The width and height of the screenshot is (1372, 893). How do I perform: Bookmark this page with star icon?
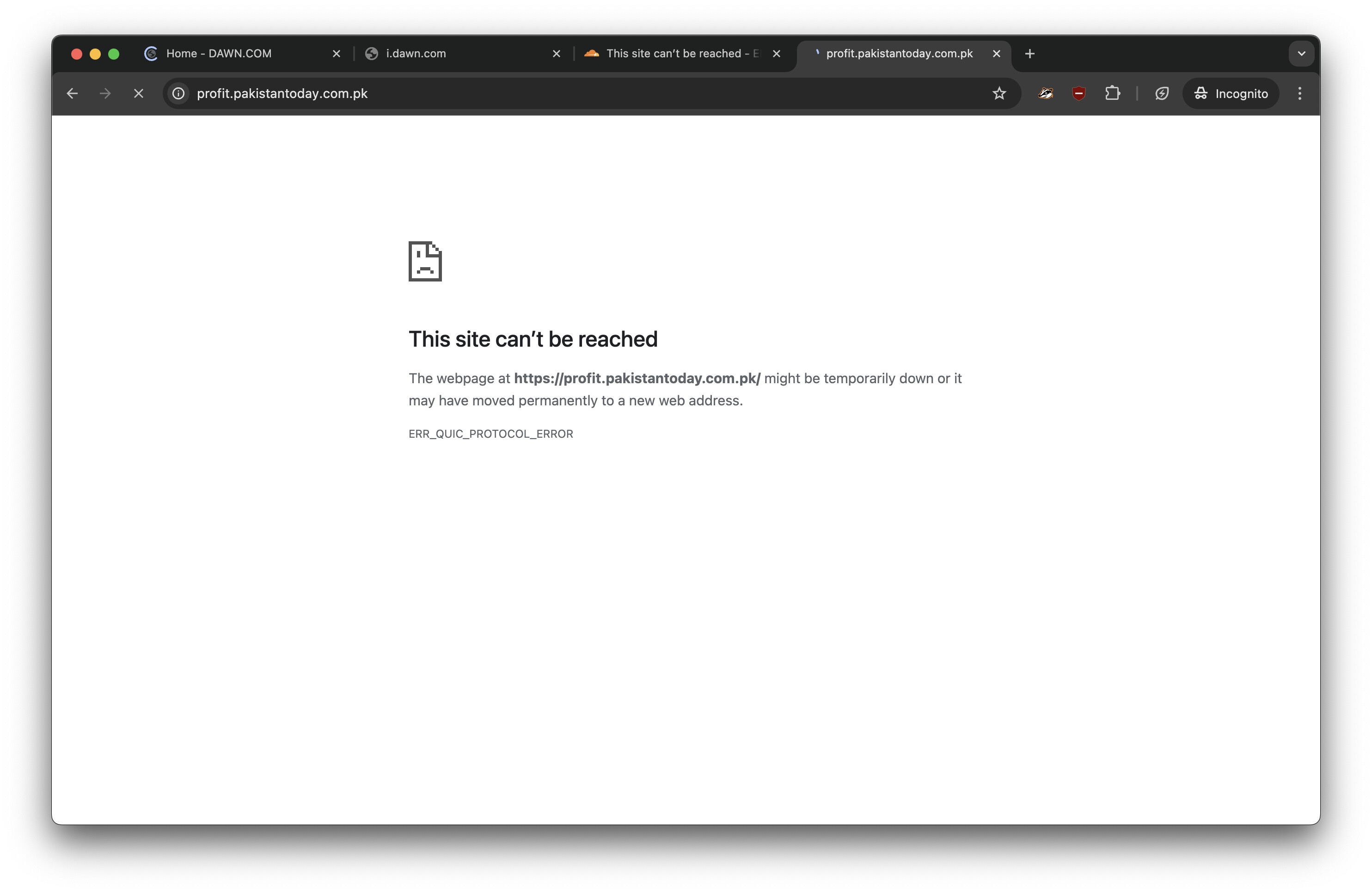pos(999,93)
